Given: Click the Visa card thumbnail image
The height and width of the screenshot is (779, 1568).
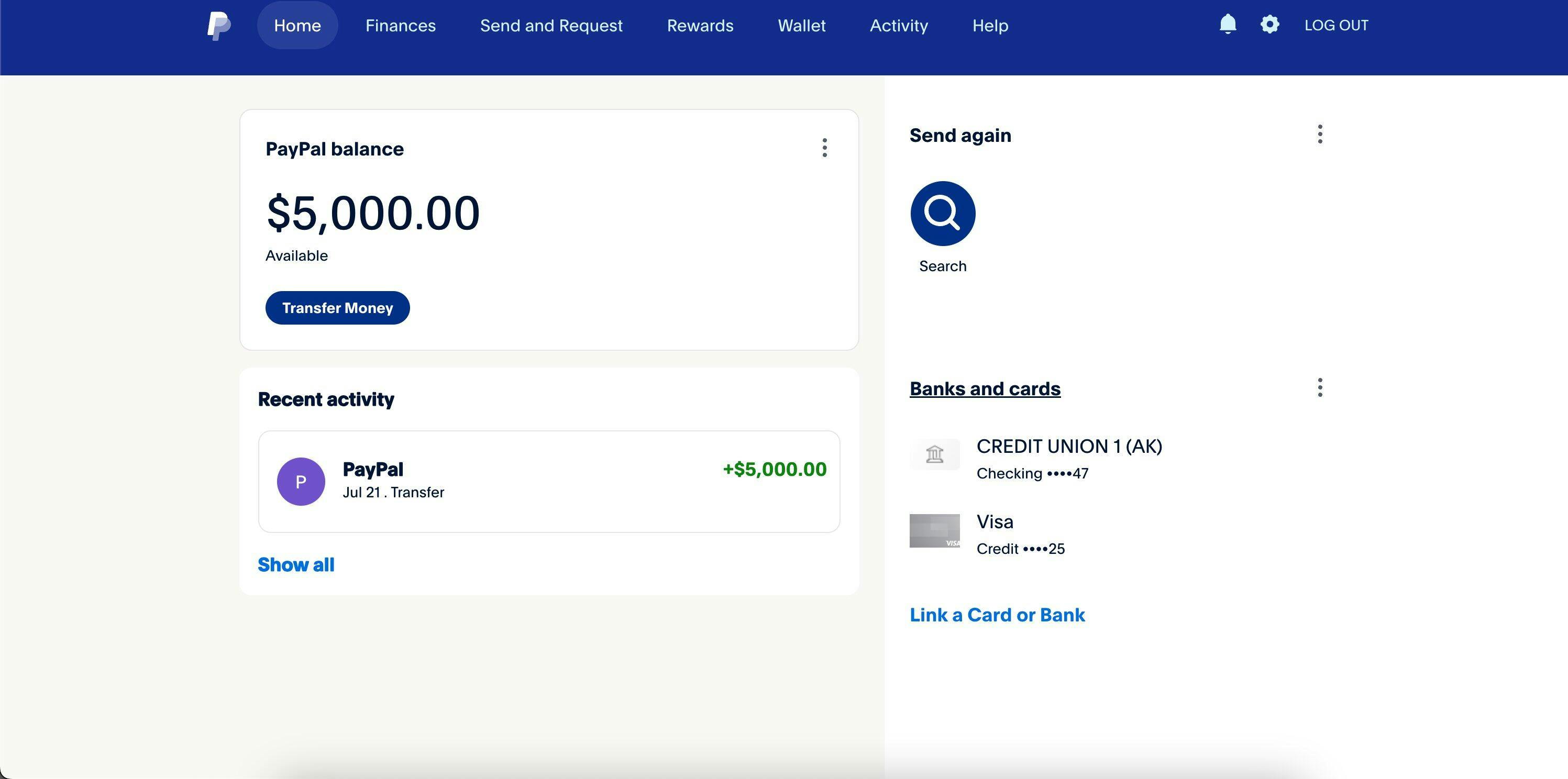Looking at the screenshot, I should (x=934, y=531).
